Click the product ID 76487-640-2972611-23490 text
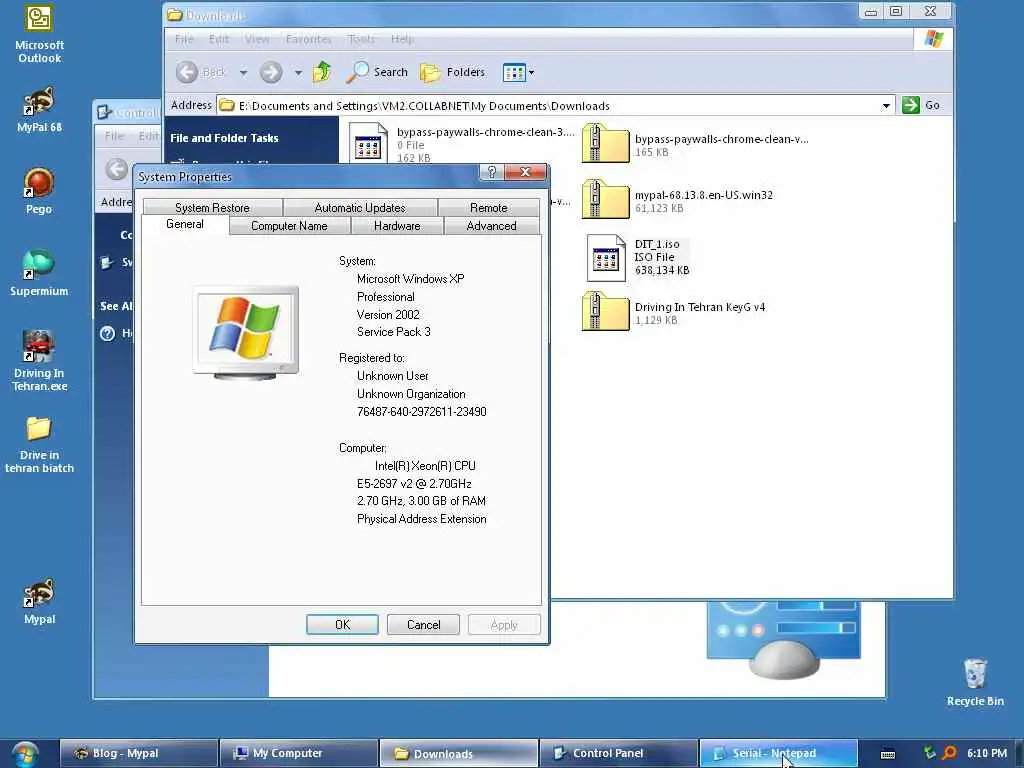The height and width of the screenshot is (768, 1024). pyautogui.click(x=422, y=411)
